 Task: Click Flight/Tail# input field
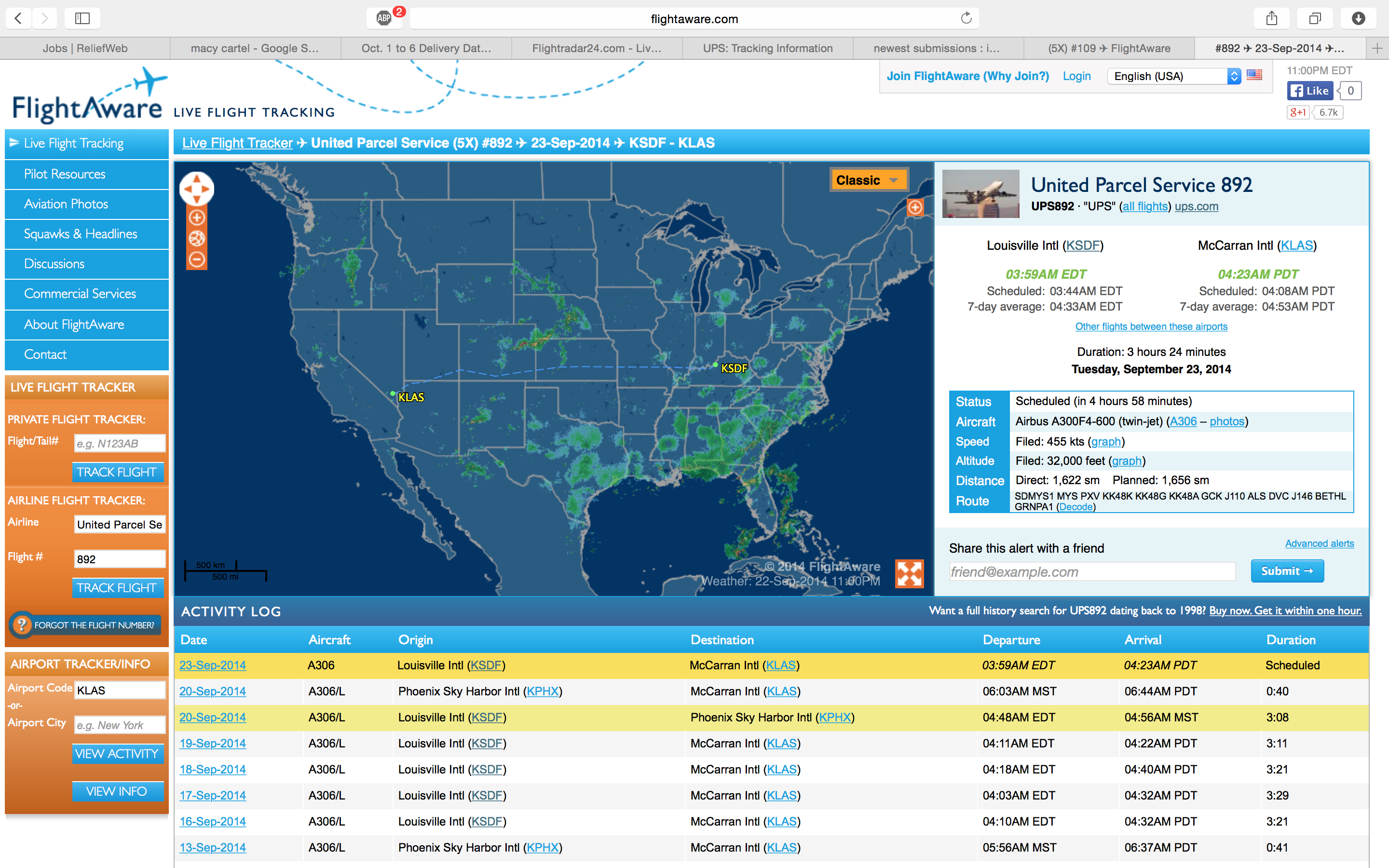120,443
